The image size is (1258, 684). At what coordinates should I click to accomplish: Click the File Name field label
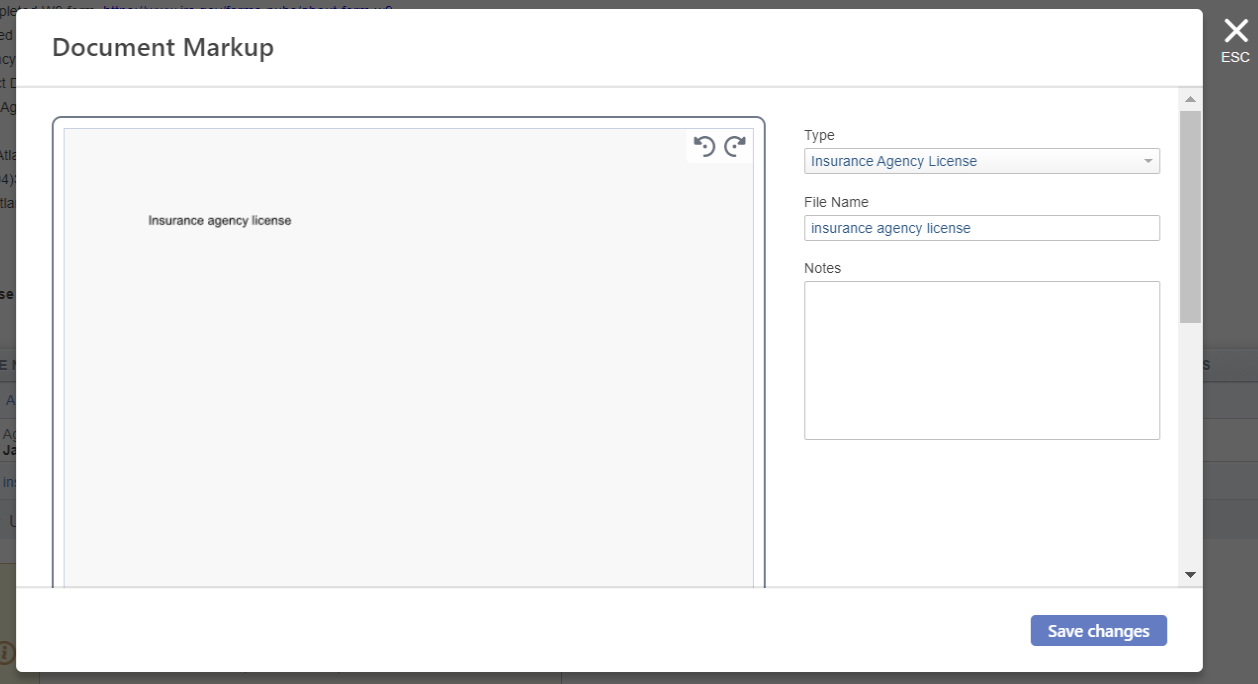click(x=836, y=202)
